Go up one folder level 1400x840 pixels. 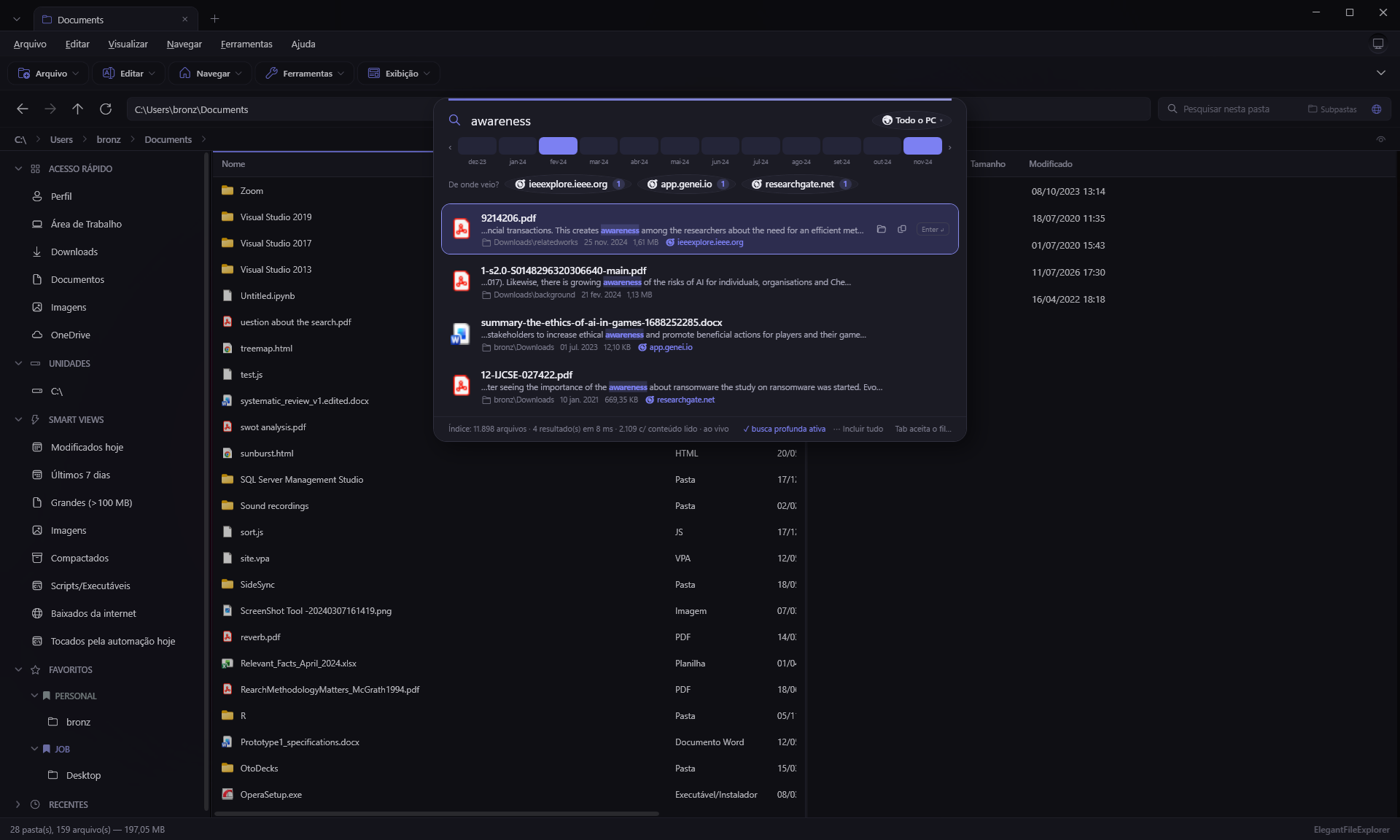click(x=78, y=109)
